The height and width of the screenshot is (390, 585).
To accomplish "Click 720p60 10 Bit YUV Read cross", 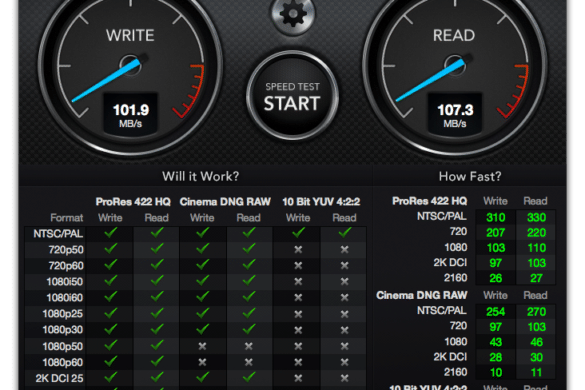I will [344, 265].
